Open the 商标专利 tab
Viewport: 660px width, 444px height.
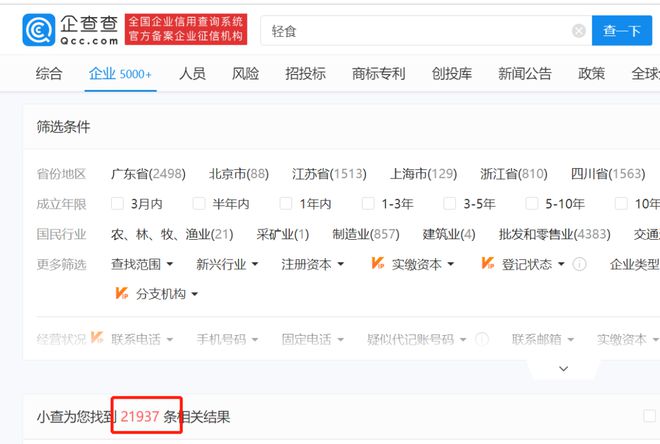coord(378,74)
